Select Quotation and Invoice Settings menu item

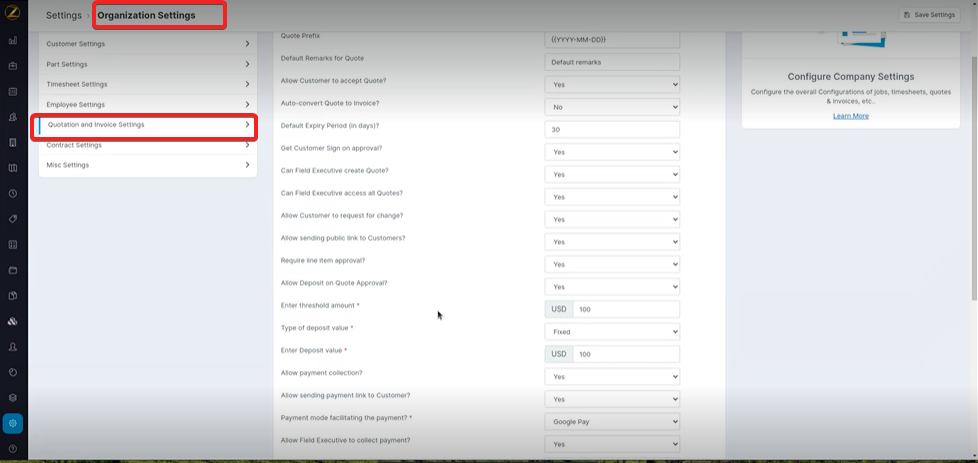(x=147, y=125)
